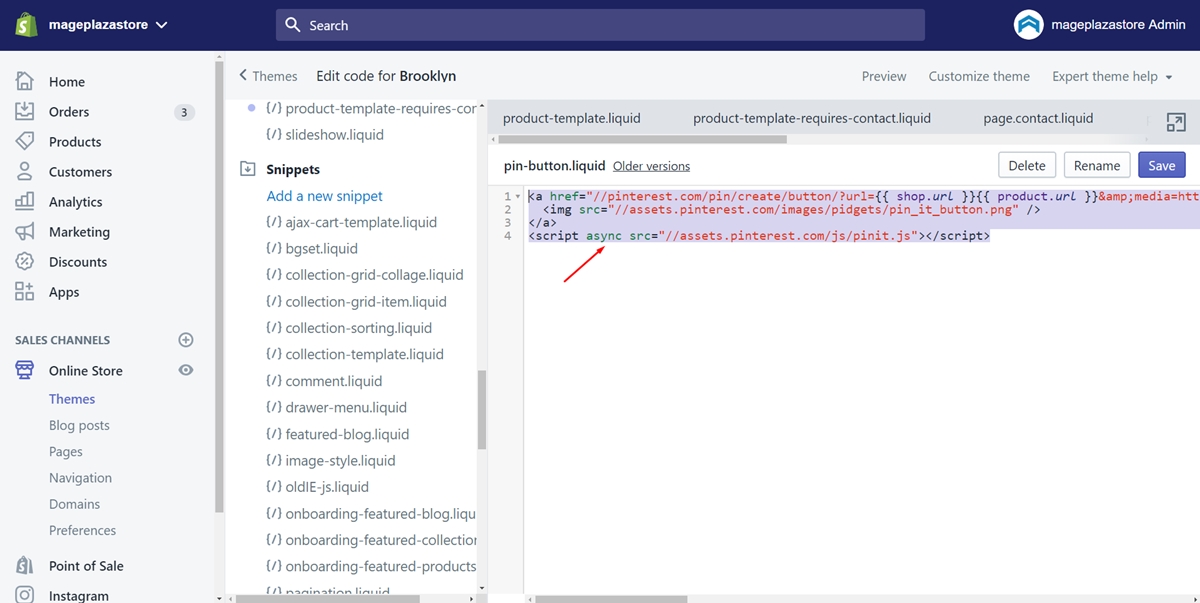Open Navigation under Online Store

[x=80, y=478]
